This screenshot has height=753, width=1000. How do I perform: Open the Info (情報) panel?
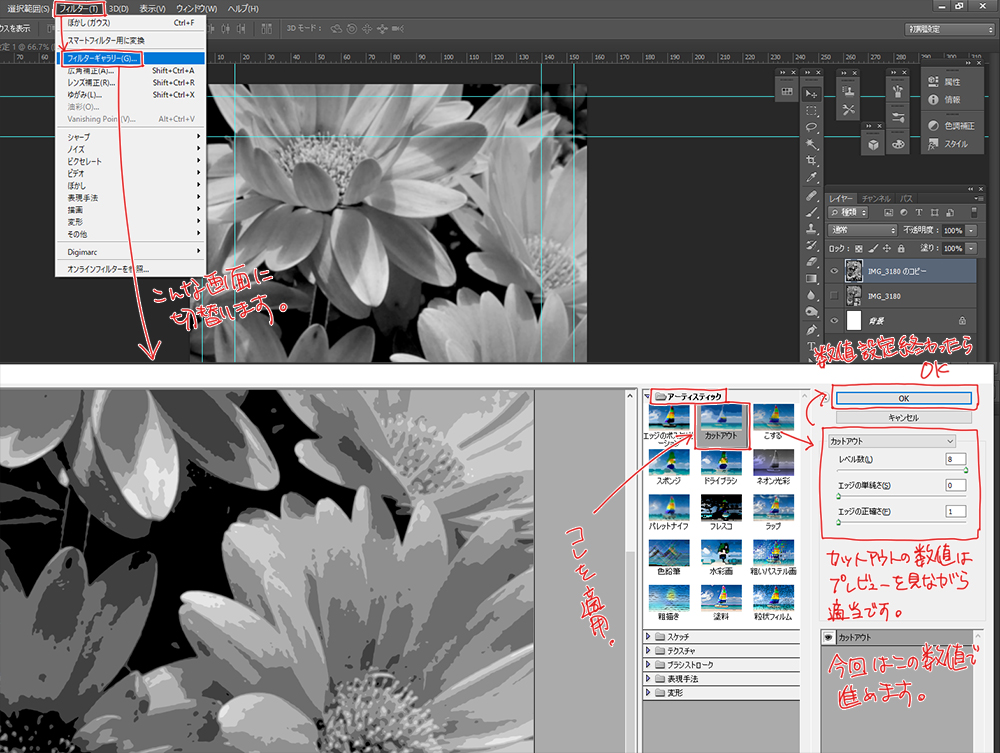coord(944,99)
